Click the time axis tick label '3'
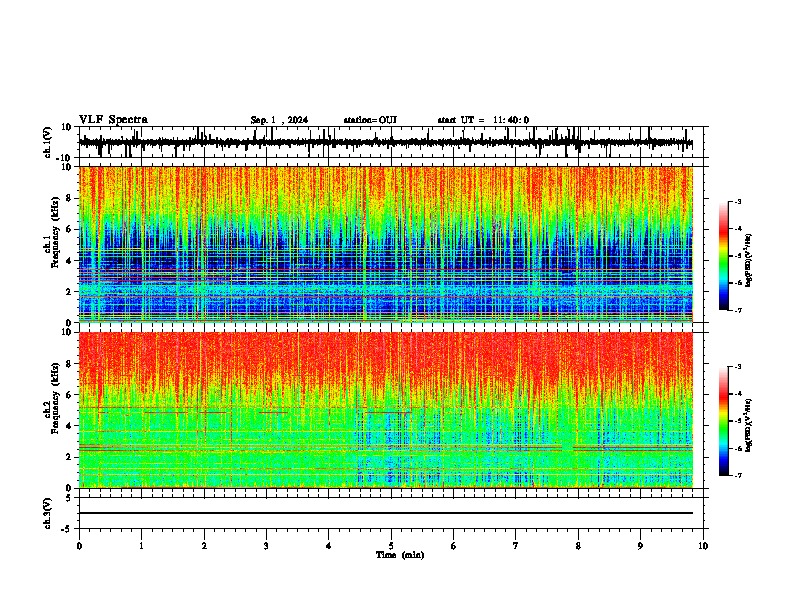The image size is (792, 612). (266, 546)
